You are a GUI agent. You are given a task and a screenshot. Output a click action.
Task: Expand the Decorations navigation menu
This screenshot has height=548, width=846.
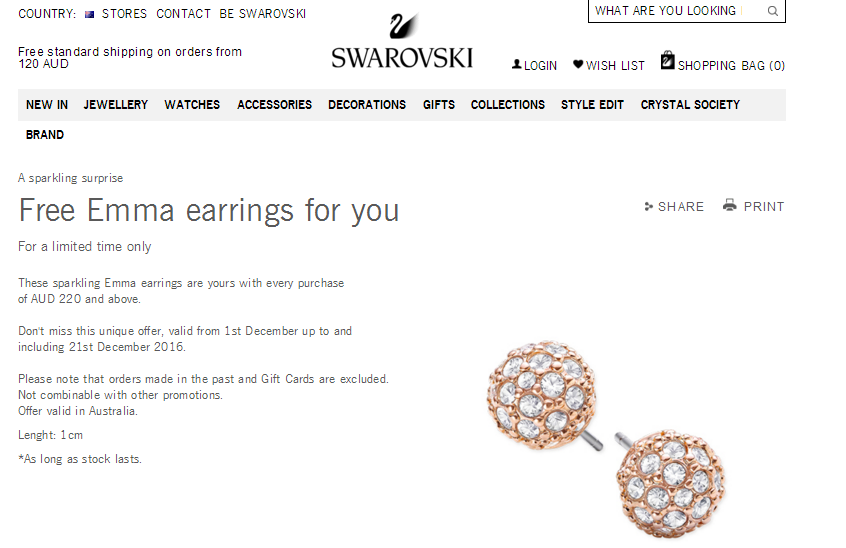(x=367, y=105)
